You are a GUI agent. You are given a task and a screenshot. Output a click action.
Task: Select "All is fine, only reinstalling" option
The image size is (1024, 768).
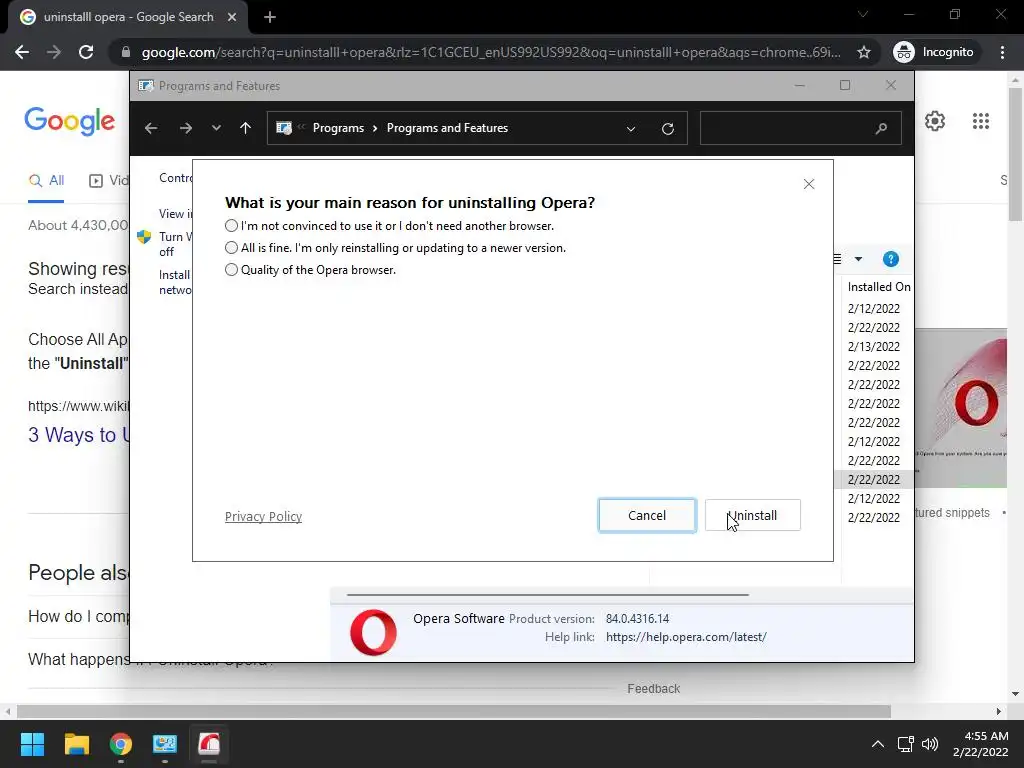click(231, 248)
